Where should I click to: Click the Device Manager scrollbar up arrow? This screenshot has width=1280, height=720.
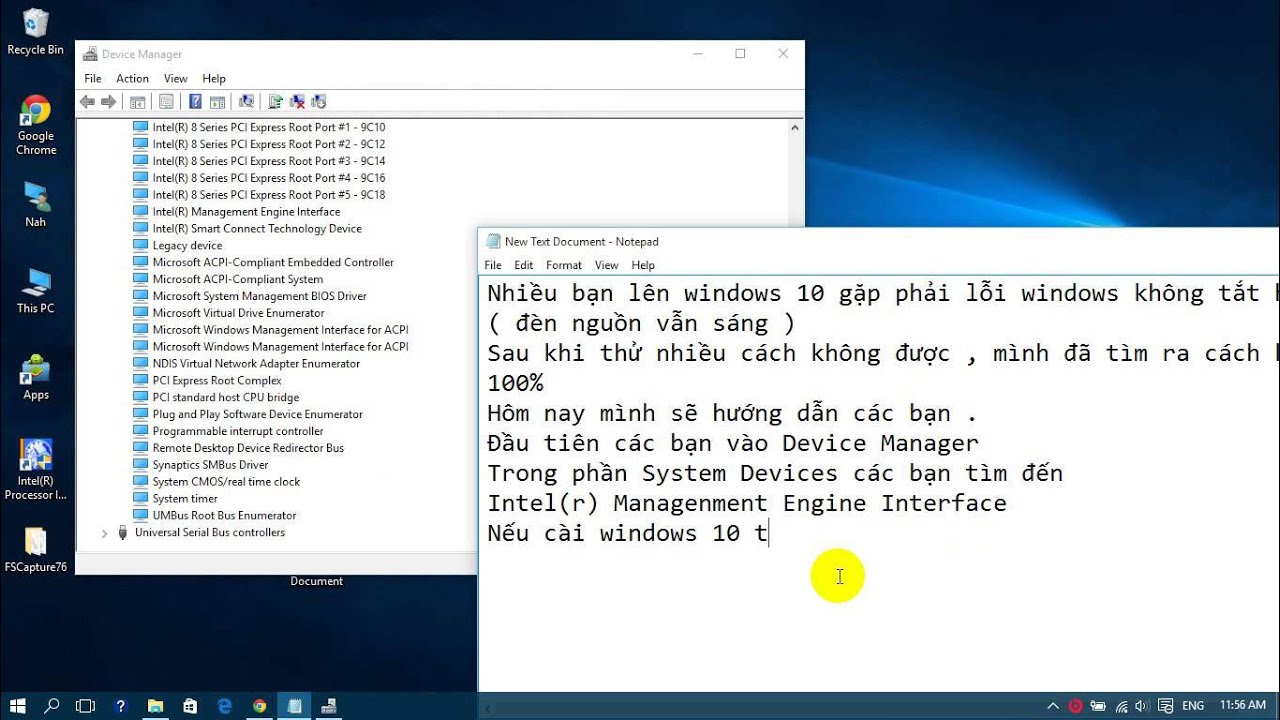point(795,127)
